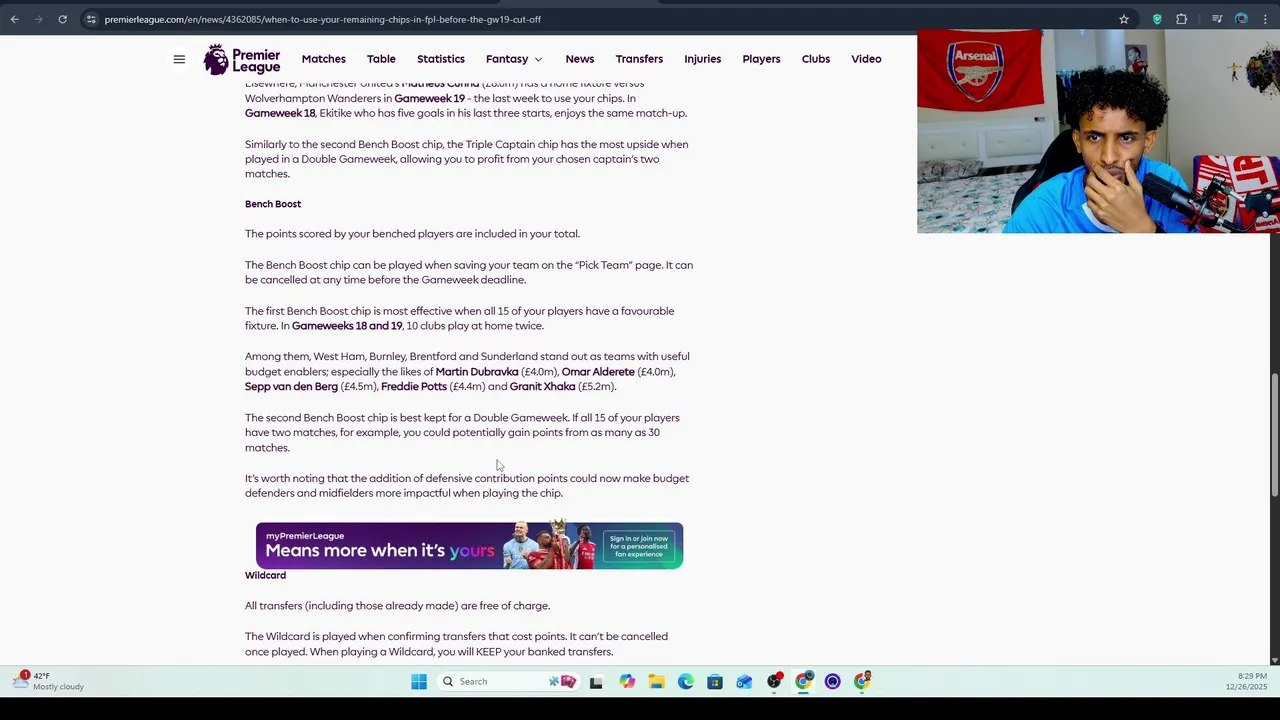
Task: Bookmark this page with the star icon
Action: [x=1124, y=19]
